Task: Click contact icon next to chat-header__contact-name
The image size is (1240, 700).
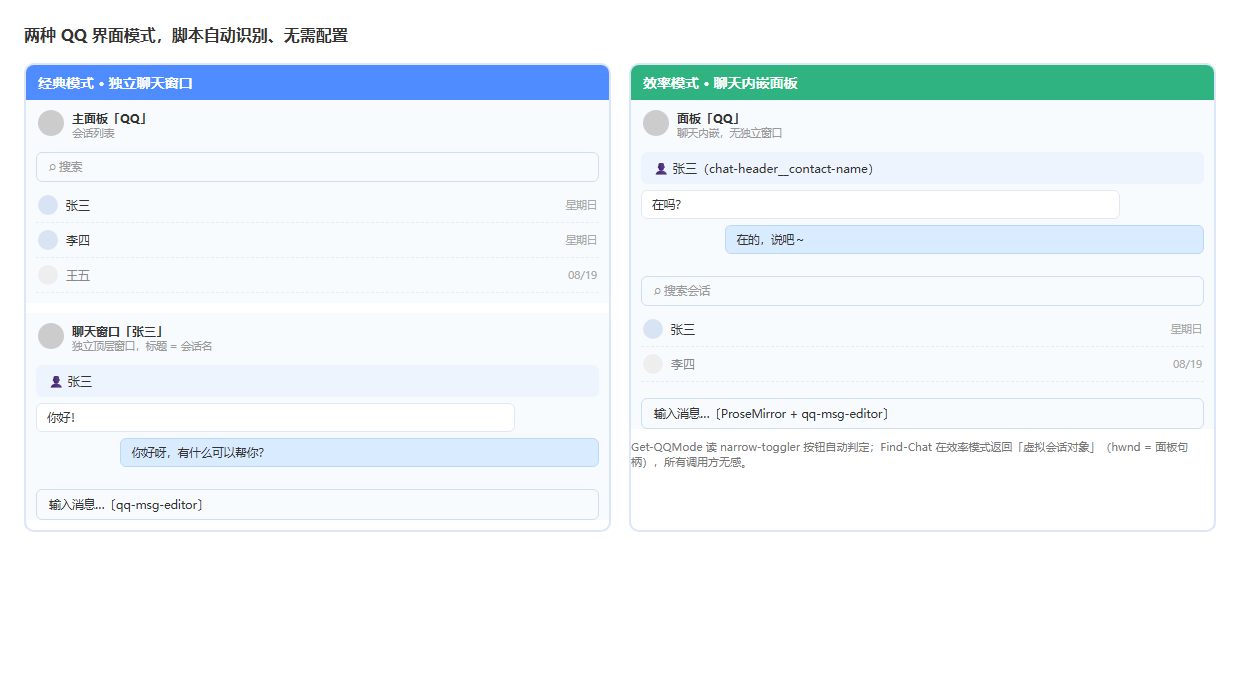Action: click(x=661, y=168)
